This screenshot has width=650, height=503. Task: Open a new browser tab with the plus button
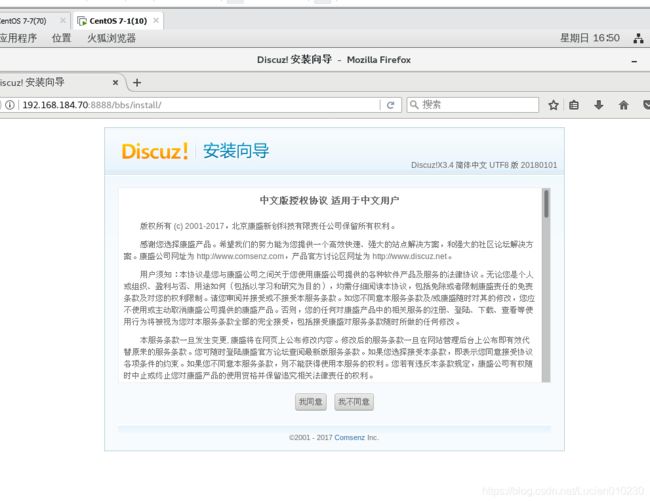pos(137,83)
